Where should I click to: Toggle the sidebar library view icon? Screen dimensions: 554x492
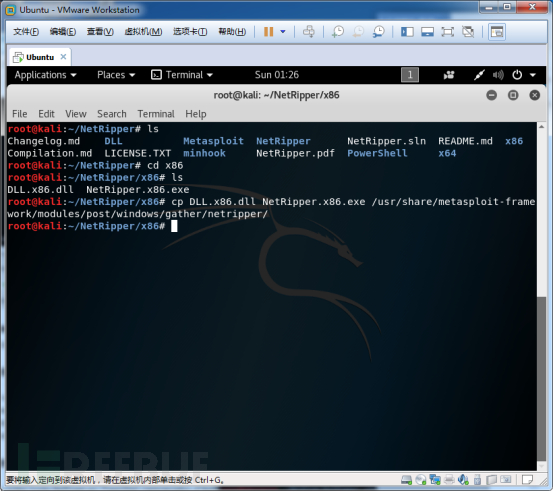(407, 32)
